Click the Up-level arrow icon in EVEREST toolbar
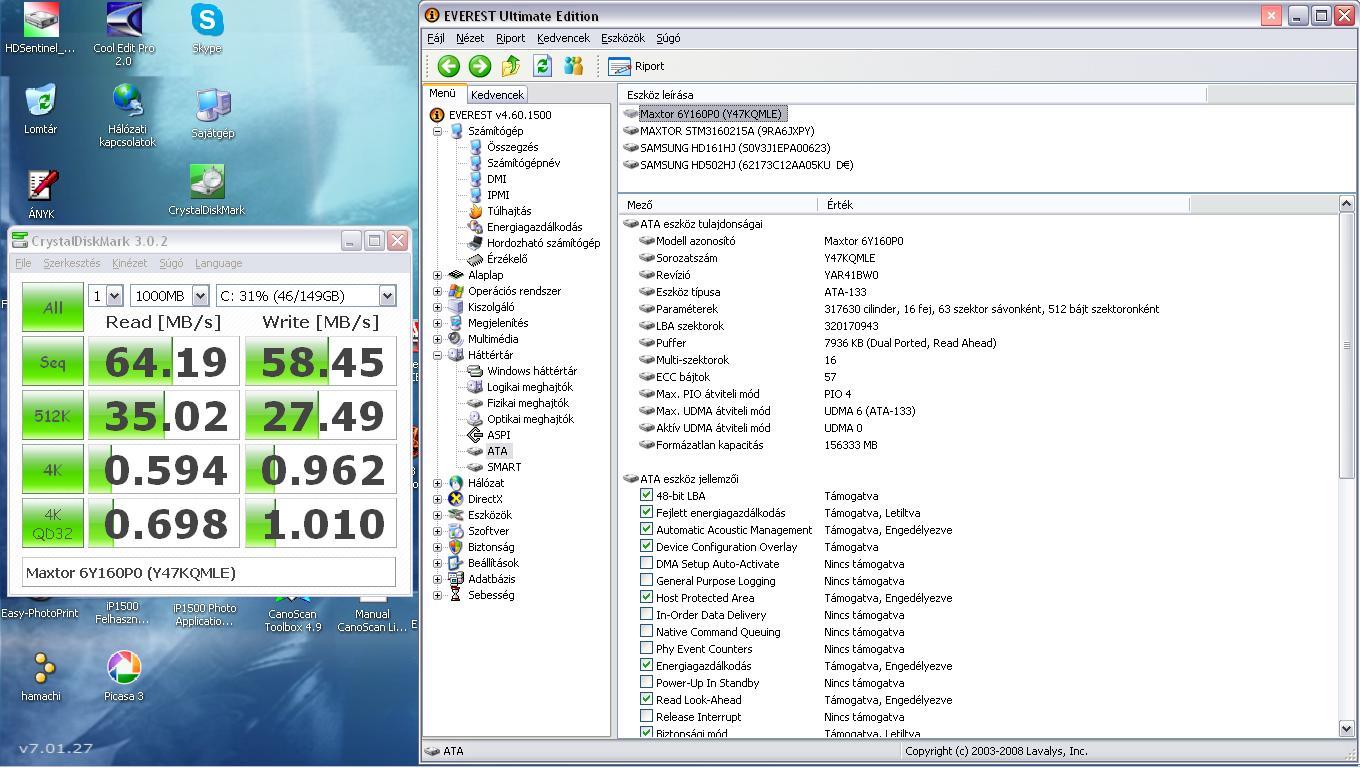 point(511,66)
